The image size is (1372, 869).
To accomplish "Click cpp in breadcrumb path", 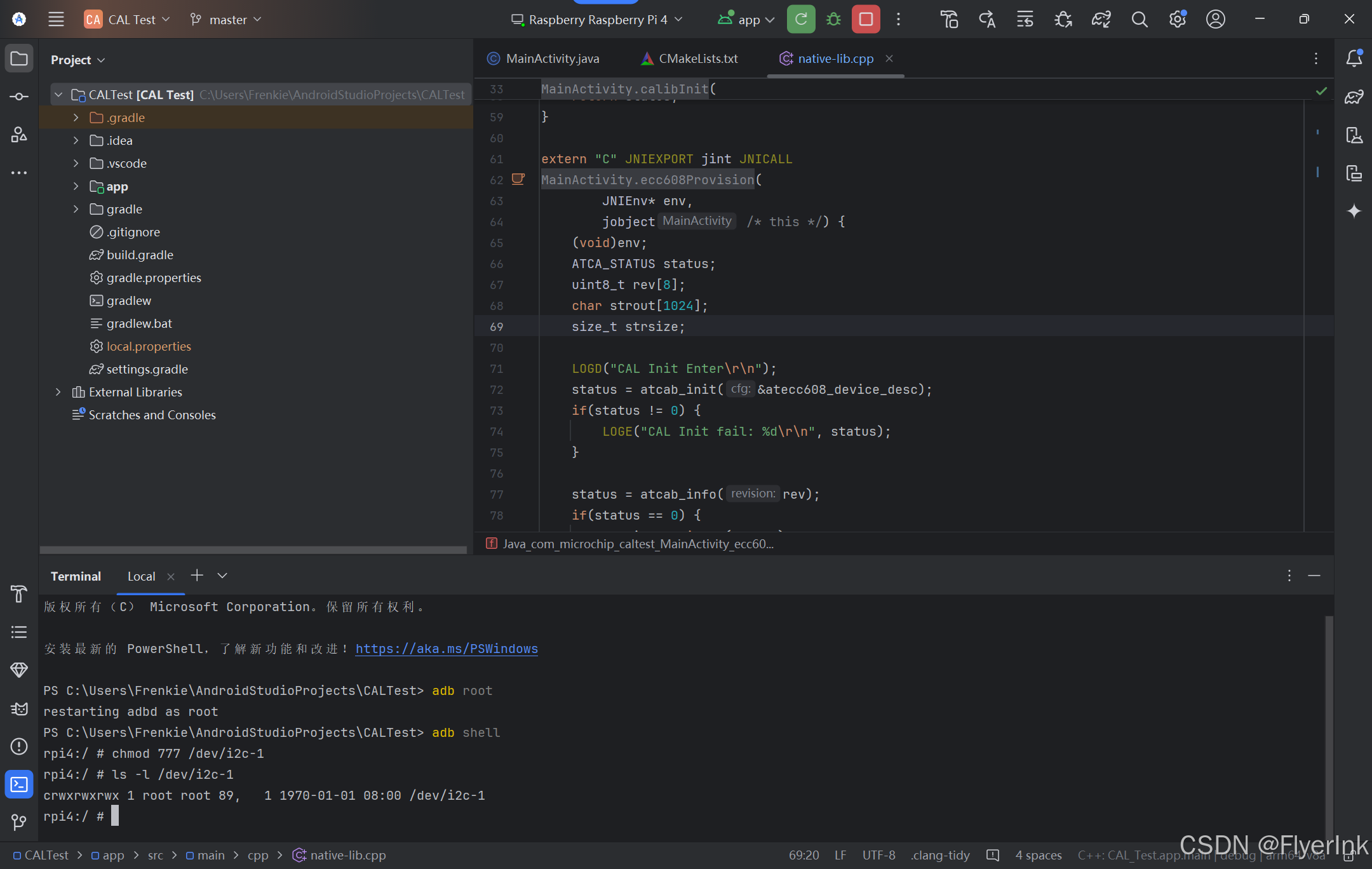I will [258, 855].
